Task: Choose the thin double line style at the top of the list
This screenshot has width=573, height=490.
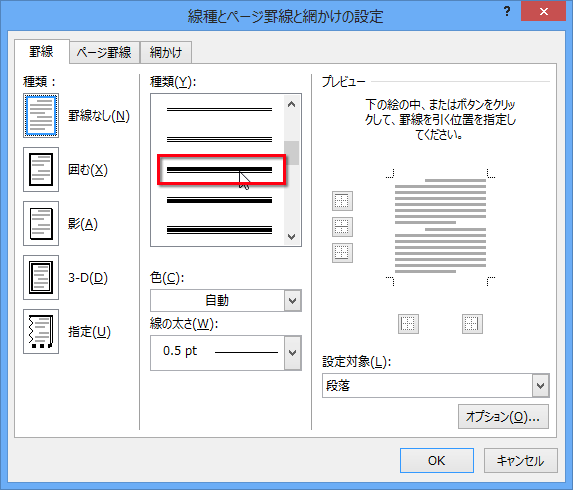Action: [219, 109]
